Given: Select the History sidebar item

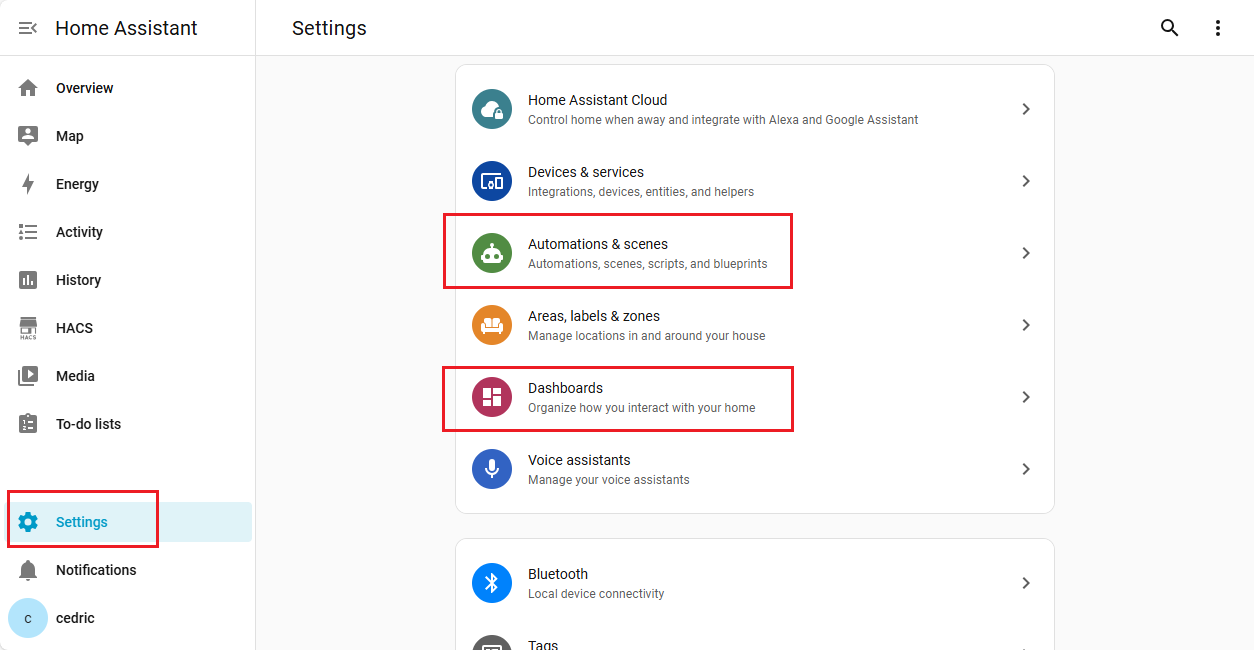Looking at the screenshot, I should [78, 280].
